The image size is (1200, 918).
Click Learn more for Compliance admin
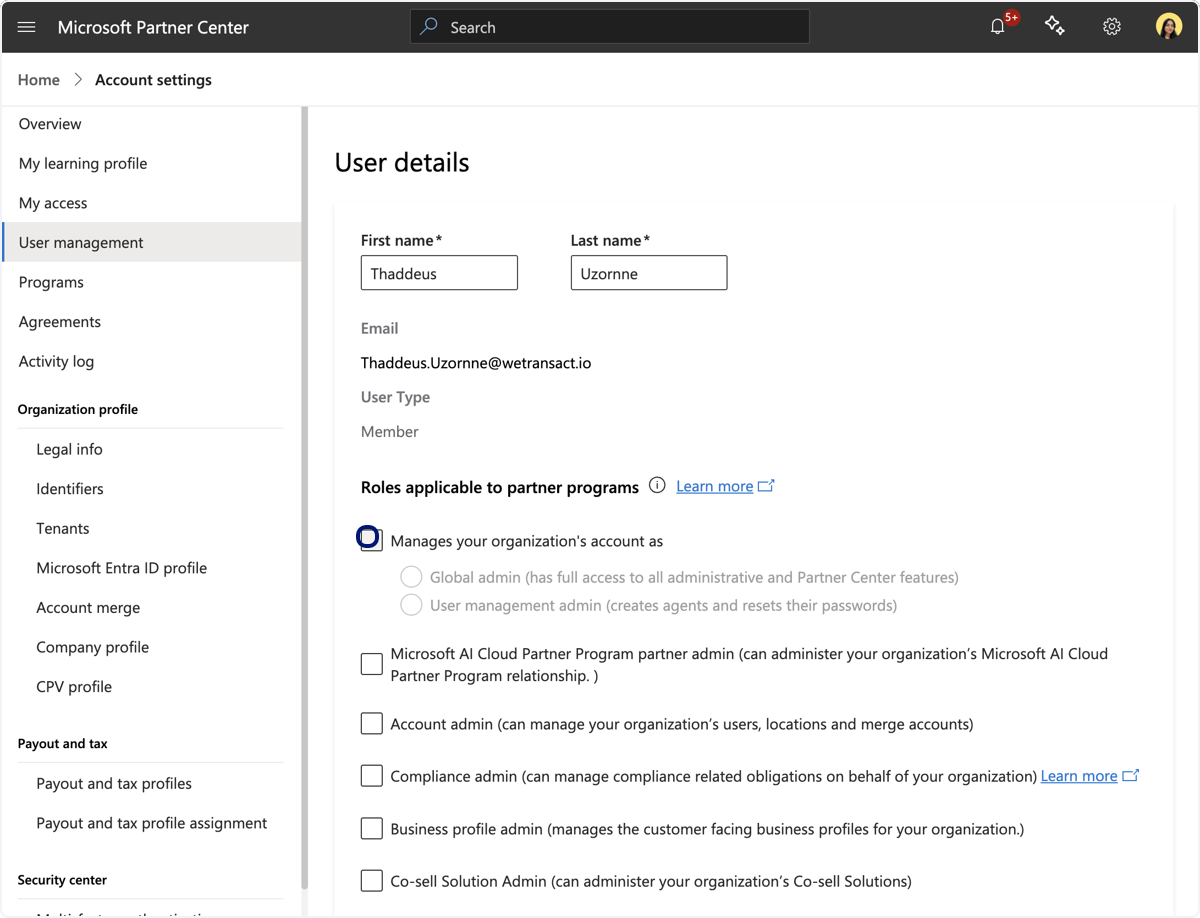tap(1079, 775)
